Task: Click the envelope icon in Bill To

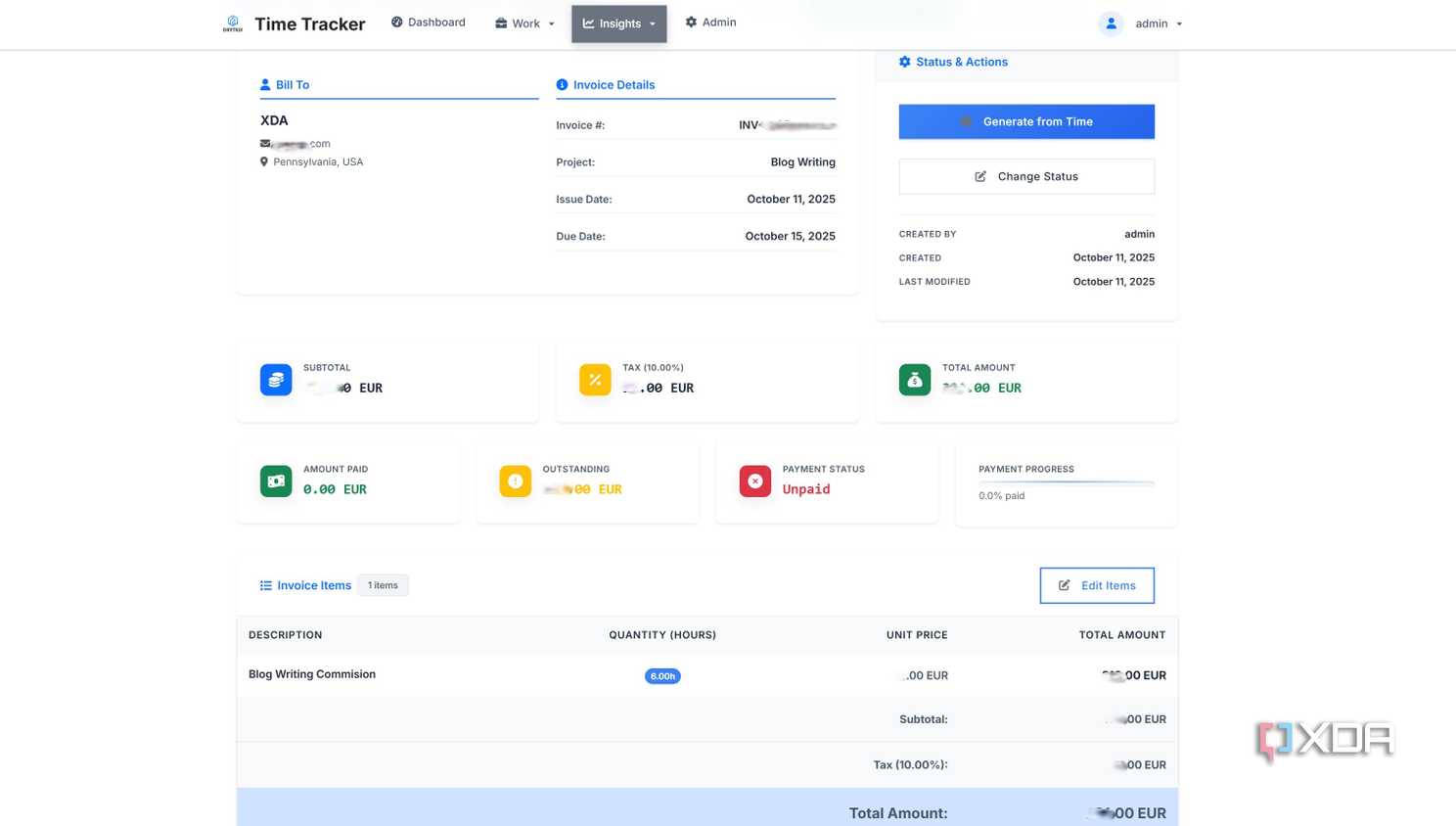Action: tap(265, 144)
